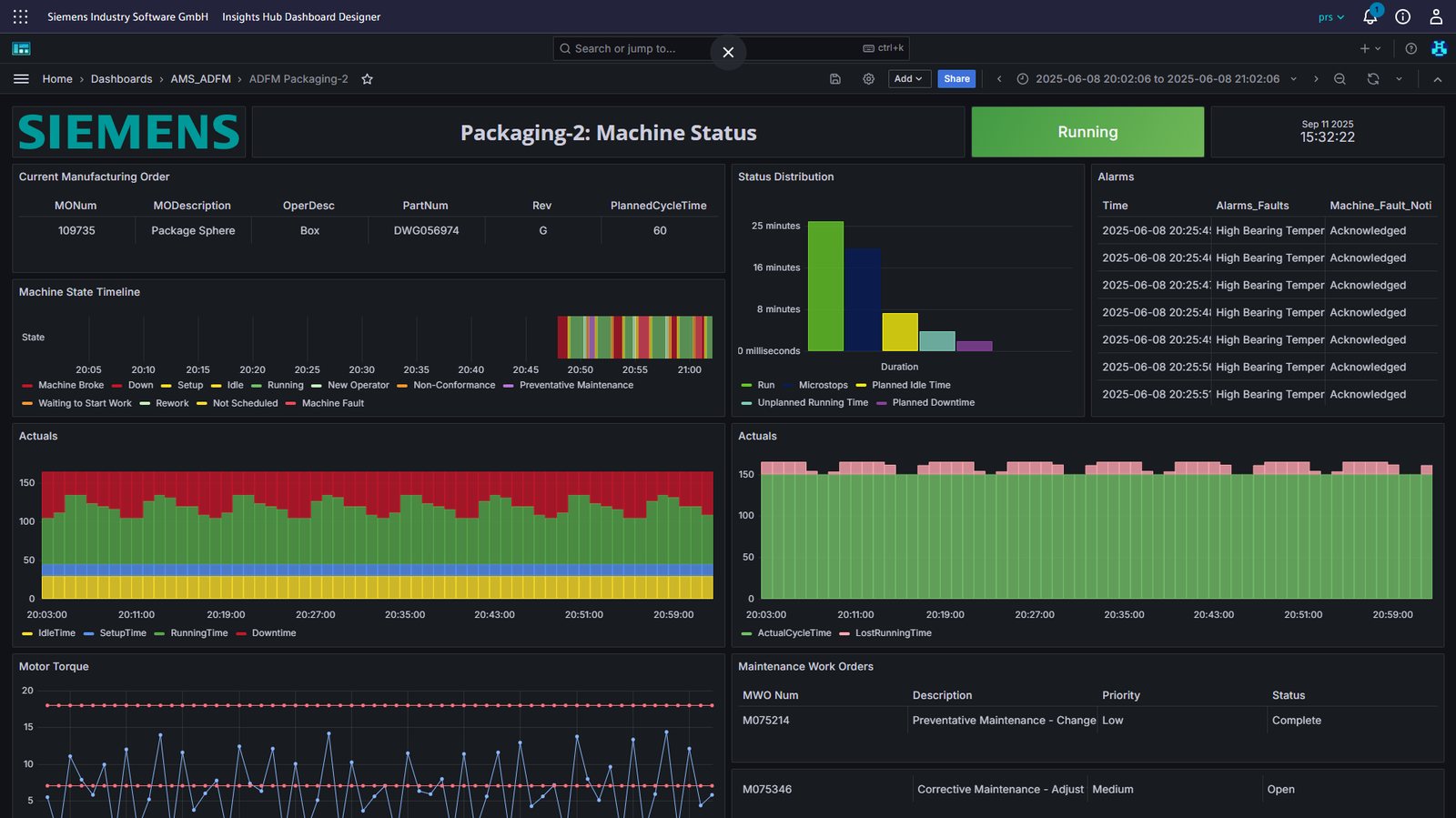Click the ADFM Packaging-2 breadcrumb
This screenshot has width=1456, height=818.
[x=298, y=79]
